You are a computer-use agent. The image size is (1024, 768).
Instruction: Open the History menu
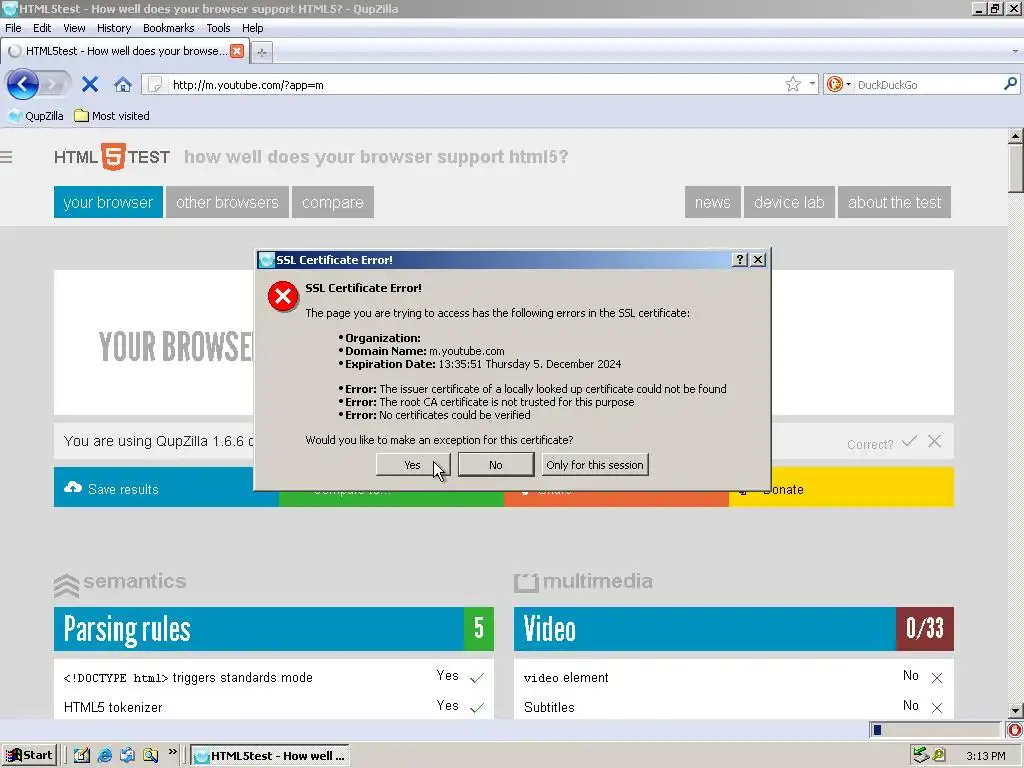(x=114, y=28)
